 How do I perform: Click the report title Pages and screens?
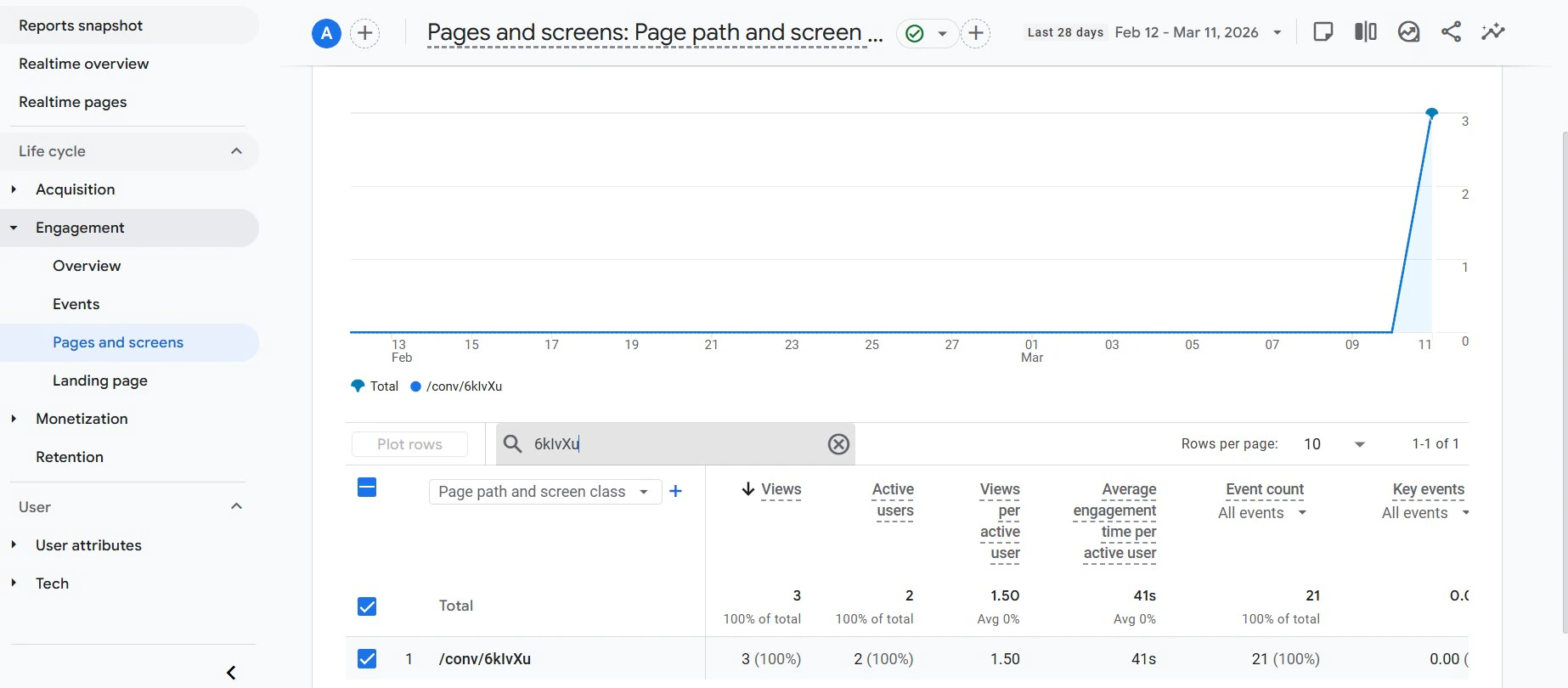(x=655, y=32)
